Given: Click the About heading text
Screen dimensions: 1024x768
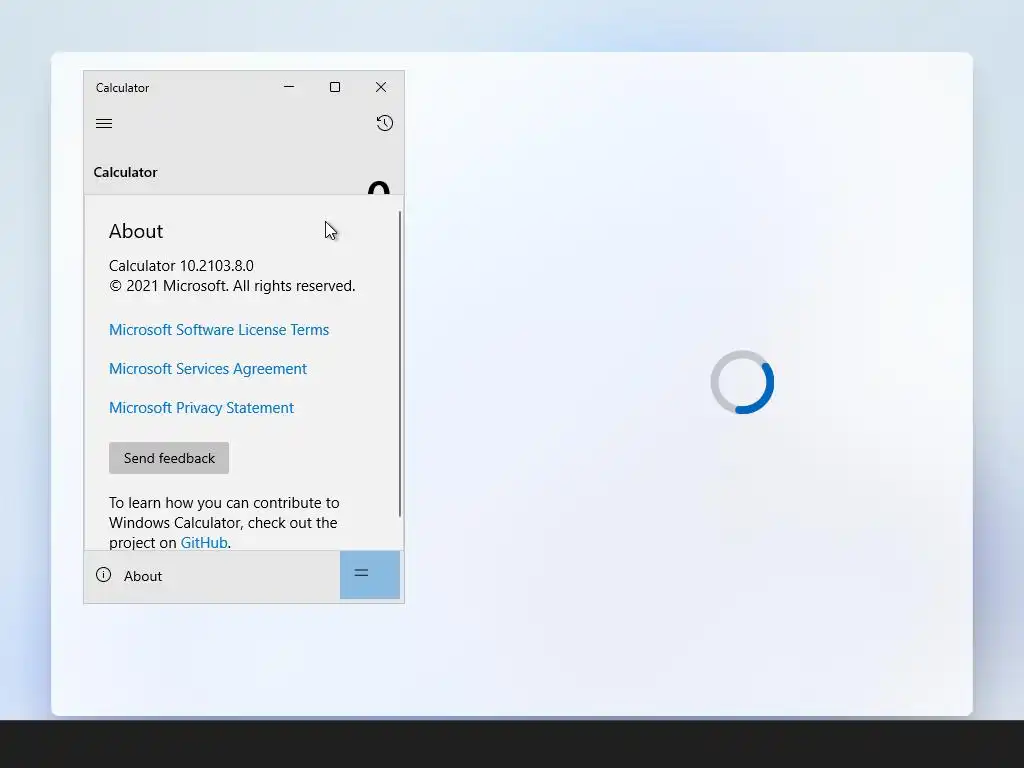Looking at the screenshot, I should 136,231.
